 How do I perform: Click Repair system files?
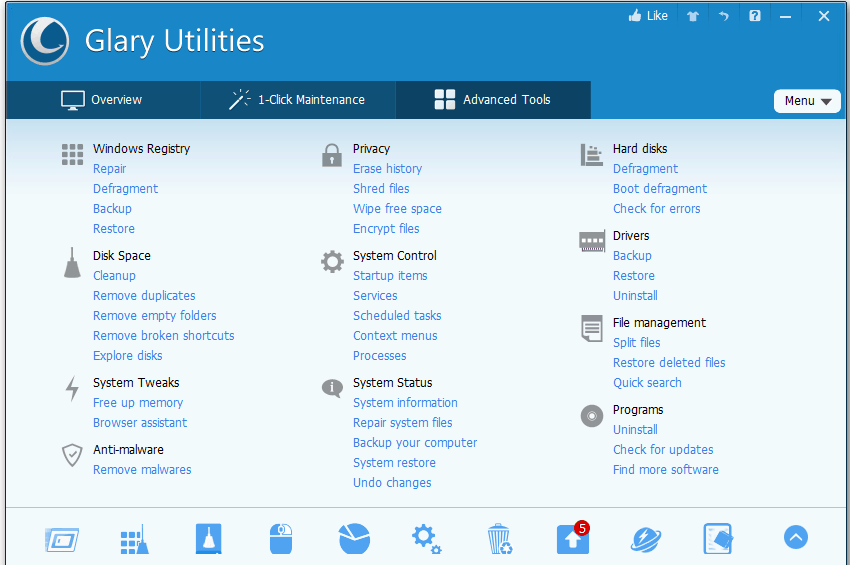pos(403,423)
